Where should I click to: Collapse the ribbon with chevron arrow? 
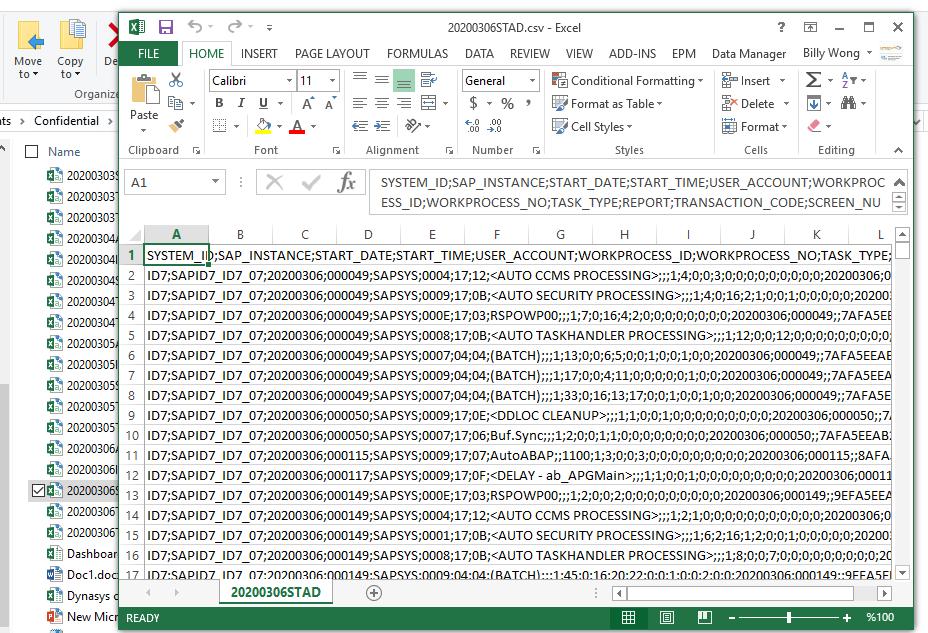click(x=898, y=150)
